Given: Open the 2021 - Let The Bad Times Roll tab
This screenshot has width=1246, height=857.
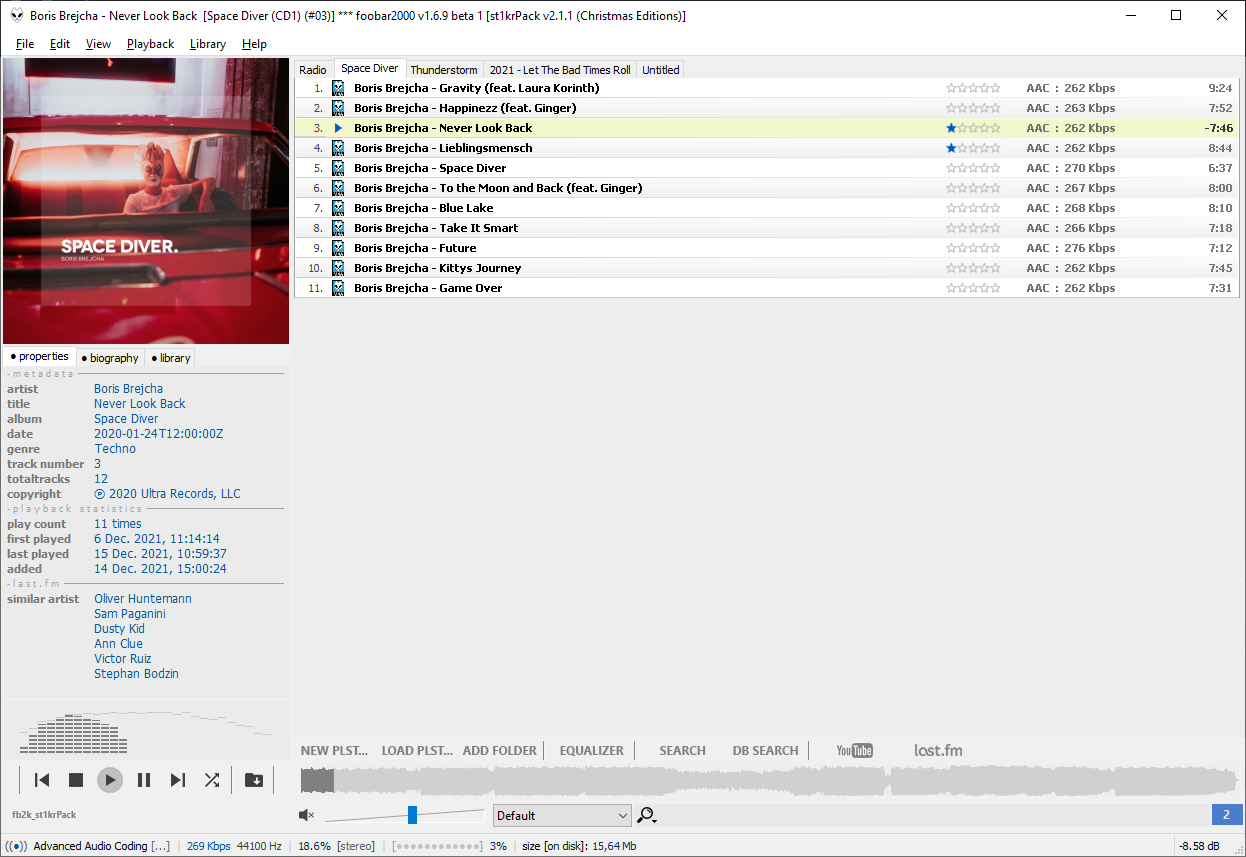Looking at the screenshot, I should pos(560,70).
